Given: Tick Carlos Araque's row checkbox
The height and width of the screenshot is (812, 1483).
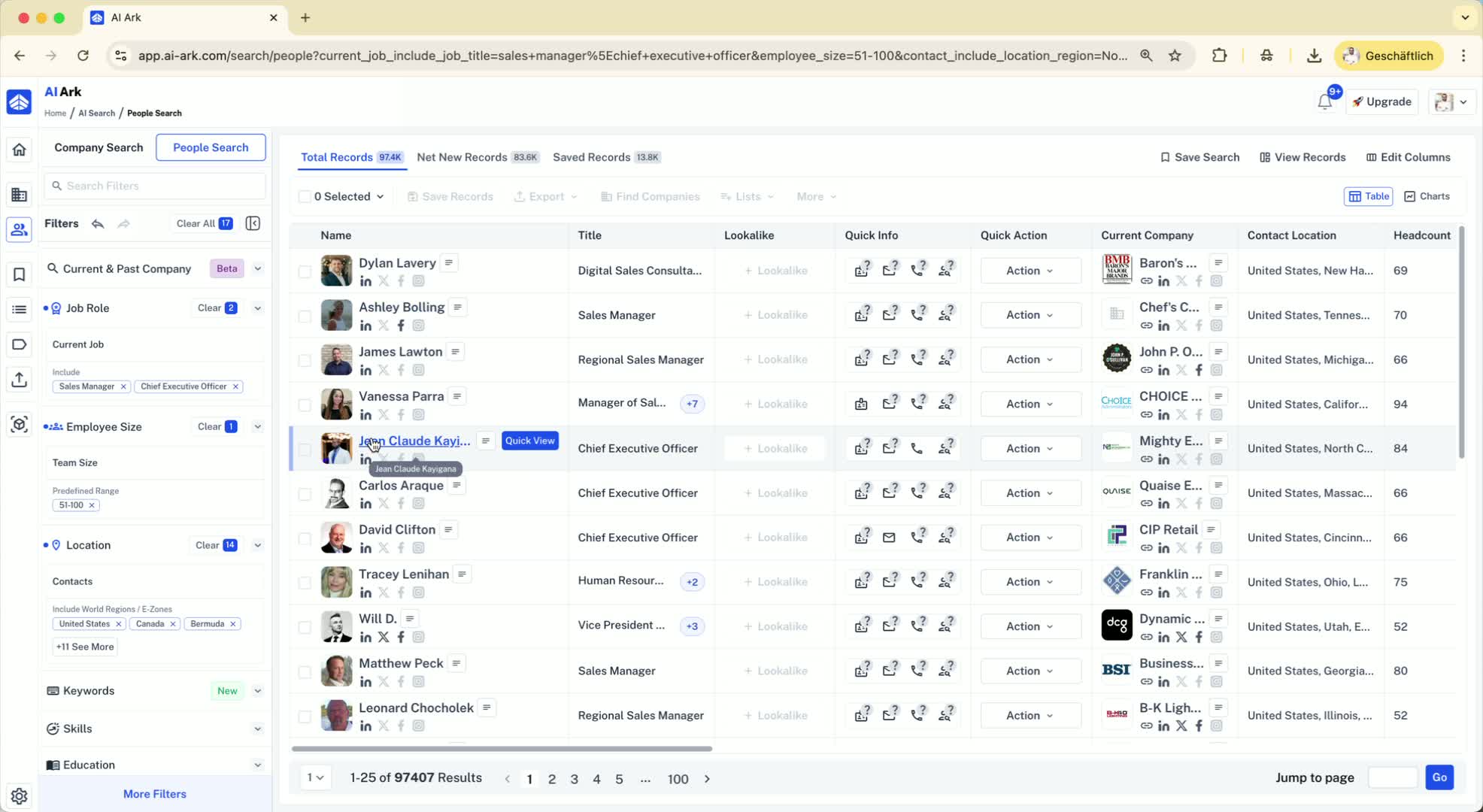Looking at the screenshot, I should (x=305, y=494).
